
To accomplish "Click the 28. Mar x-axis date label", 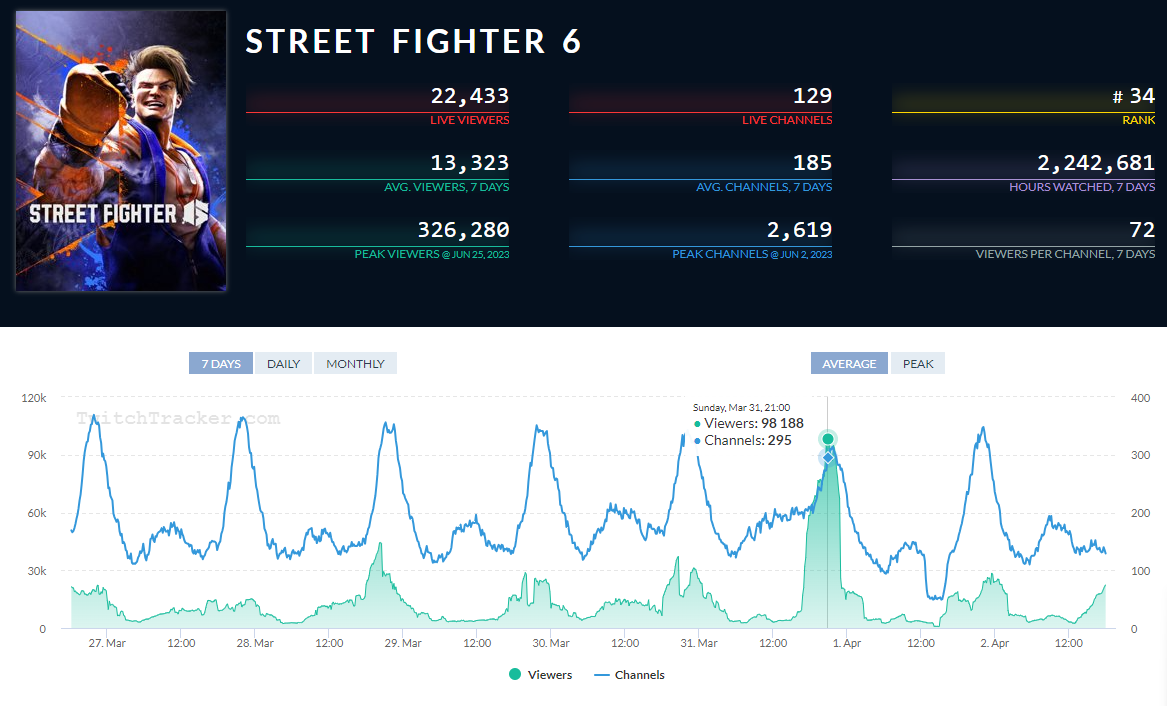I will (x=255, y=643).
